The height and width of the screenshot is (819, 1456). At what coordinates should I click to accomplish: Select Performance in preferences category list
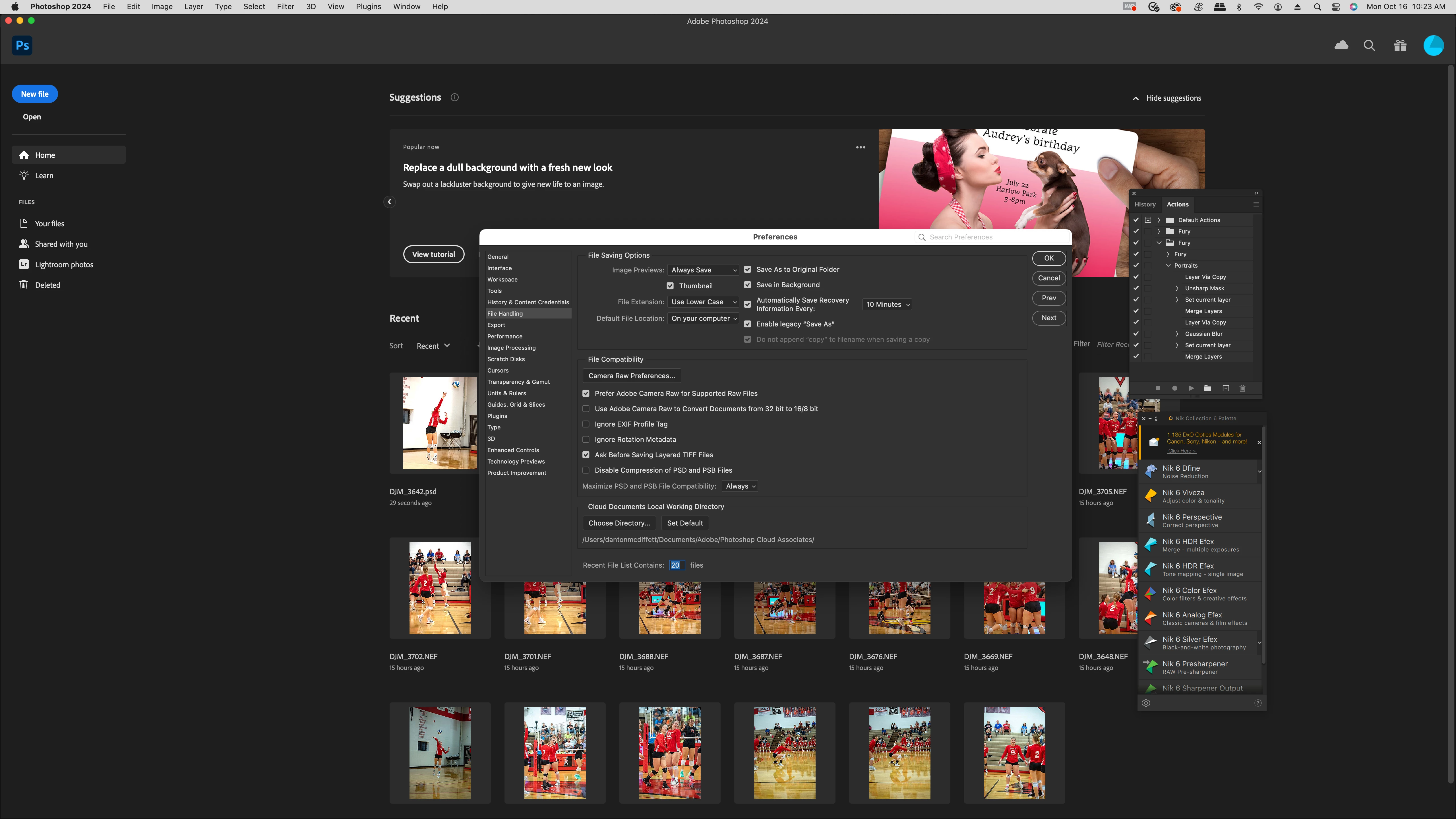pyautogui.click(x=504, y=336)
